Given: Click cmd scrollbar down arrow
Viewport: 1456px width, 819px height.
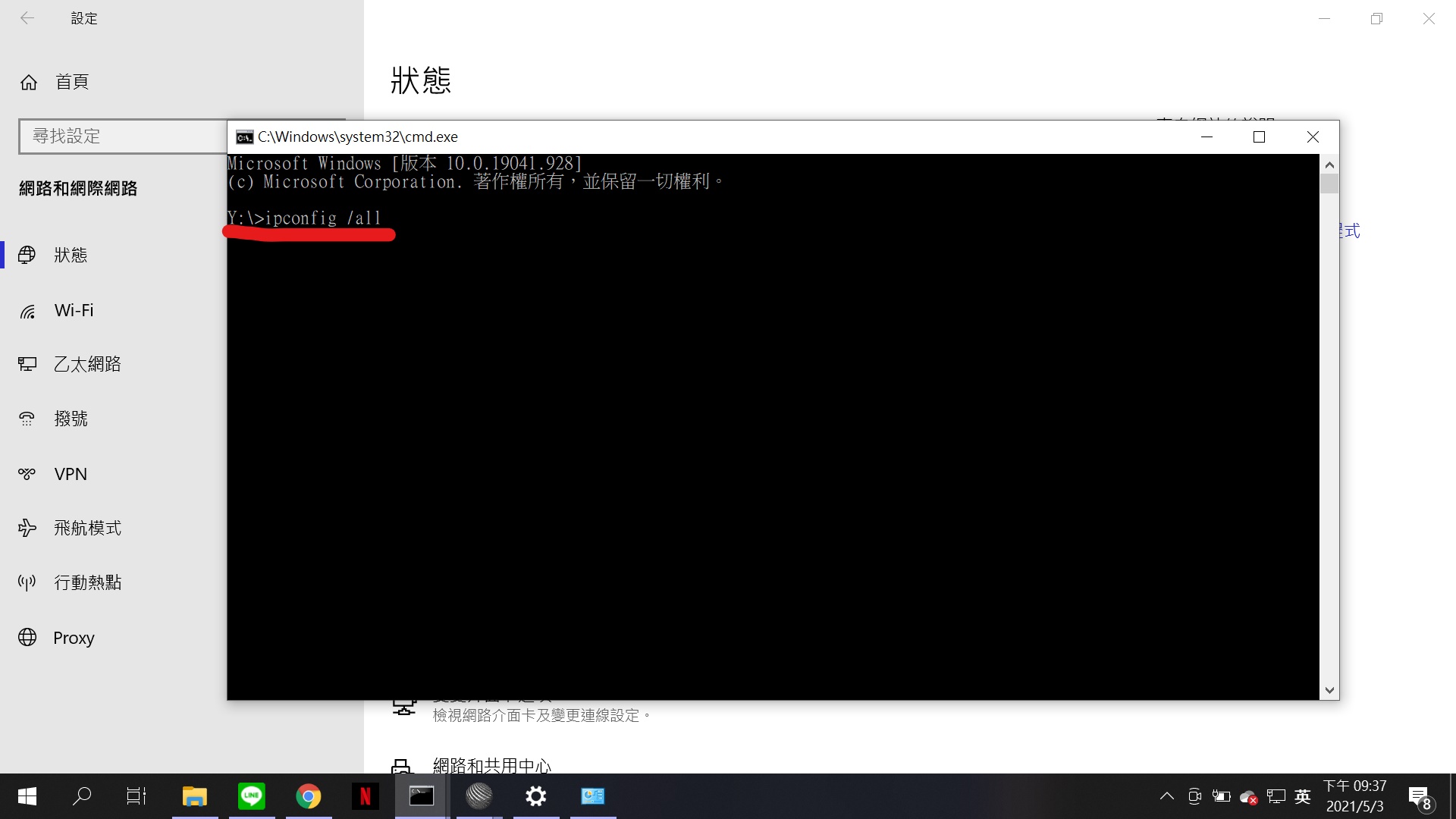Looking at the screenshot, I should pyautogui.click(x=1329, y=690).
